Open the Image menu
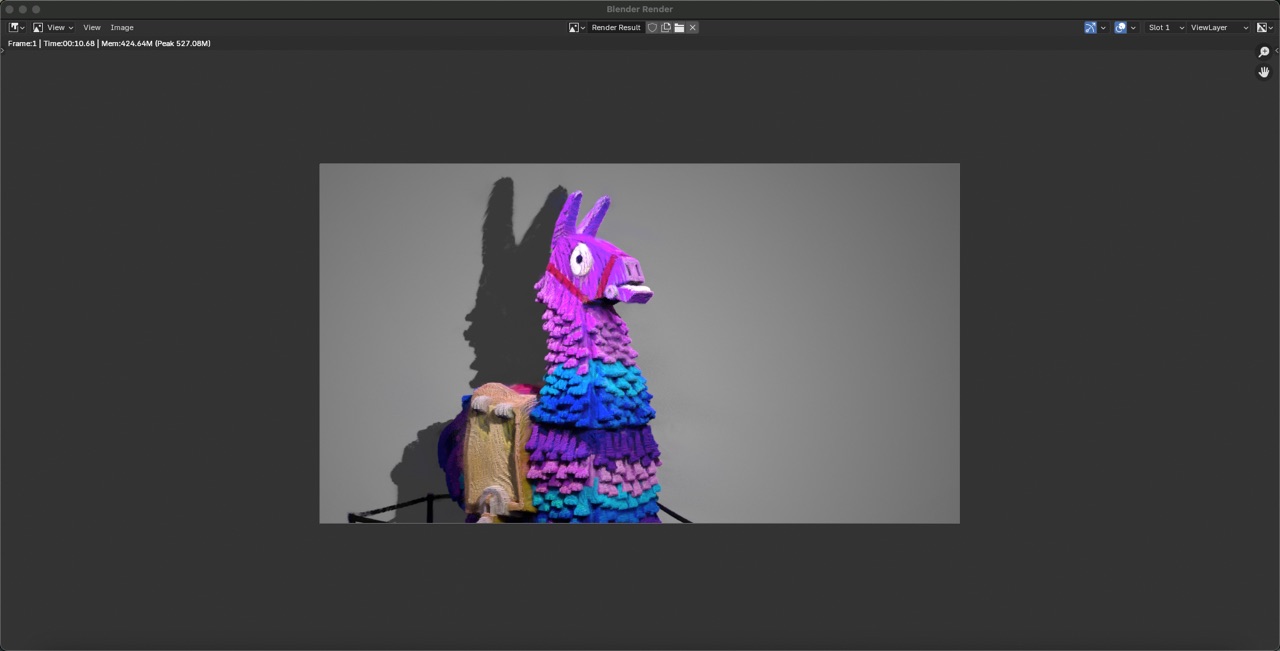 [121, 27]
